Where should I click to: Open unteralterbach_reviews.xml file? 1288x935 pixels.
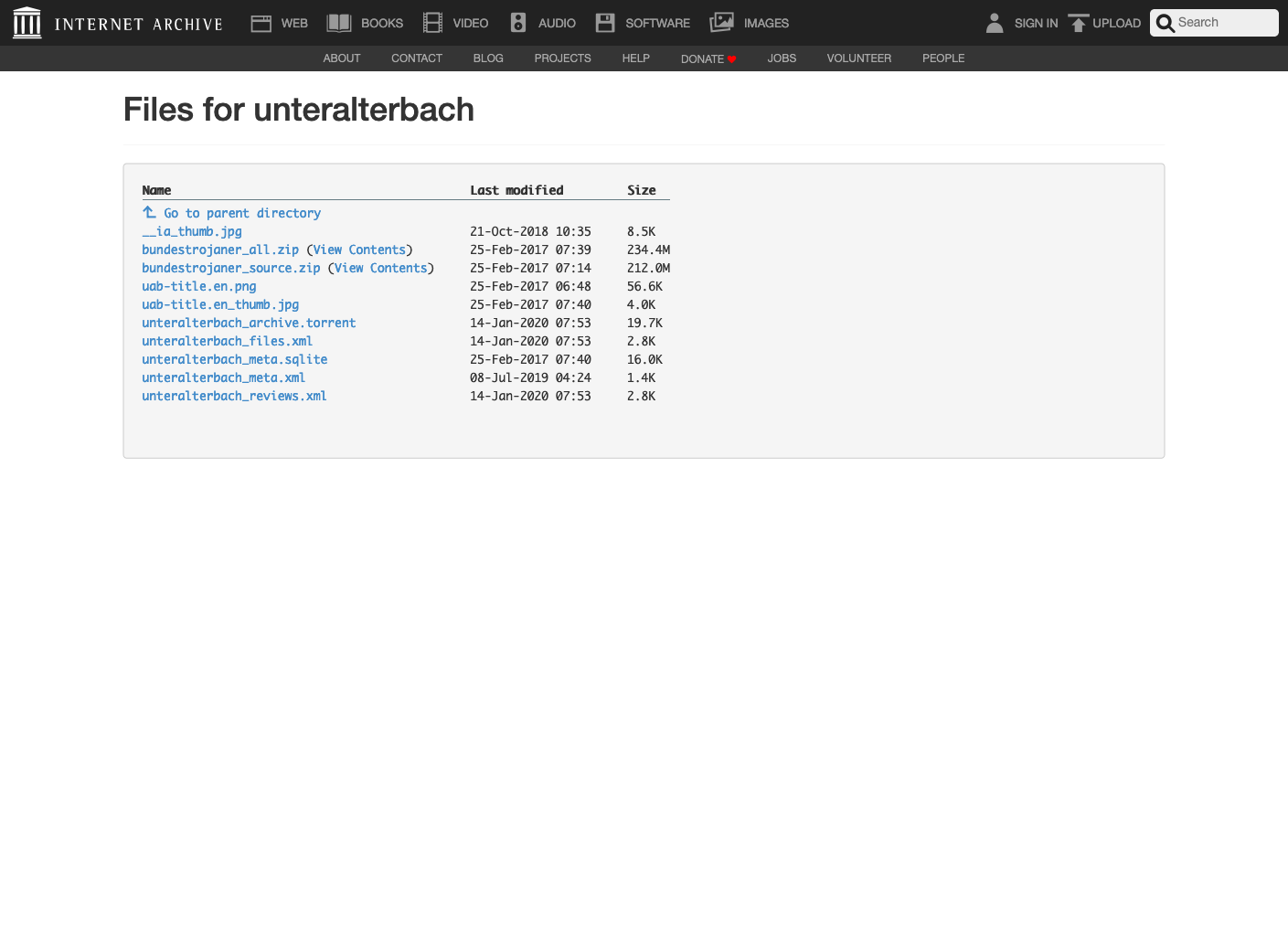point(234,396)
